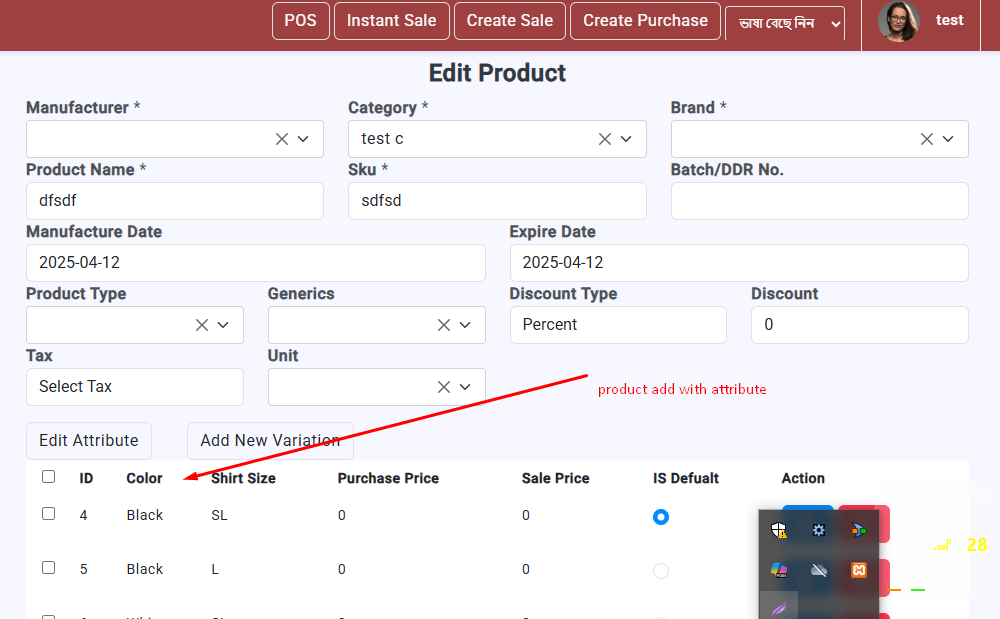Click the Discount value field
The height and width of the screenshot is (619, 1000).
tap(860, 325)
